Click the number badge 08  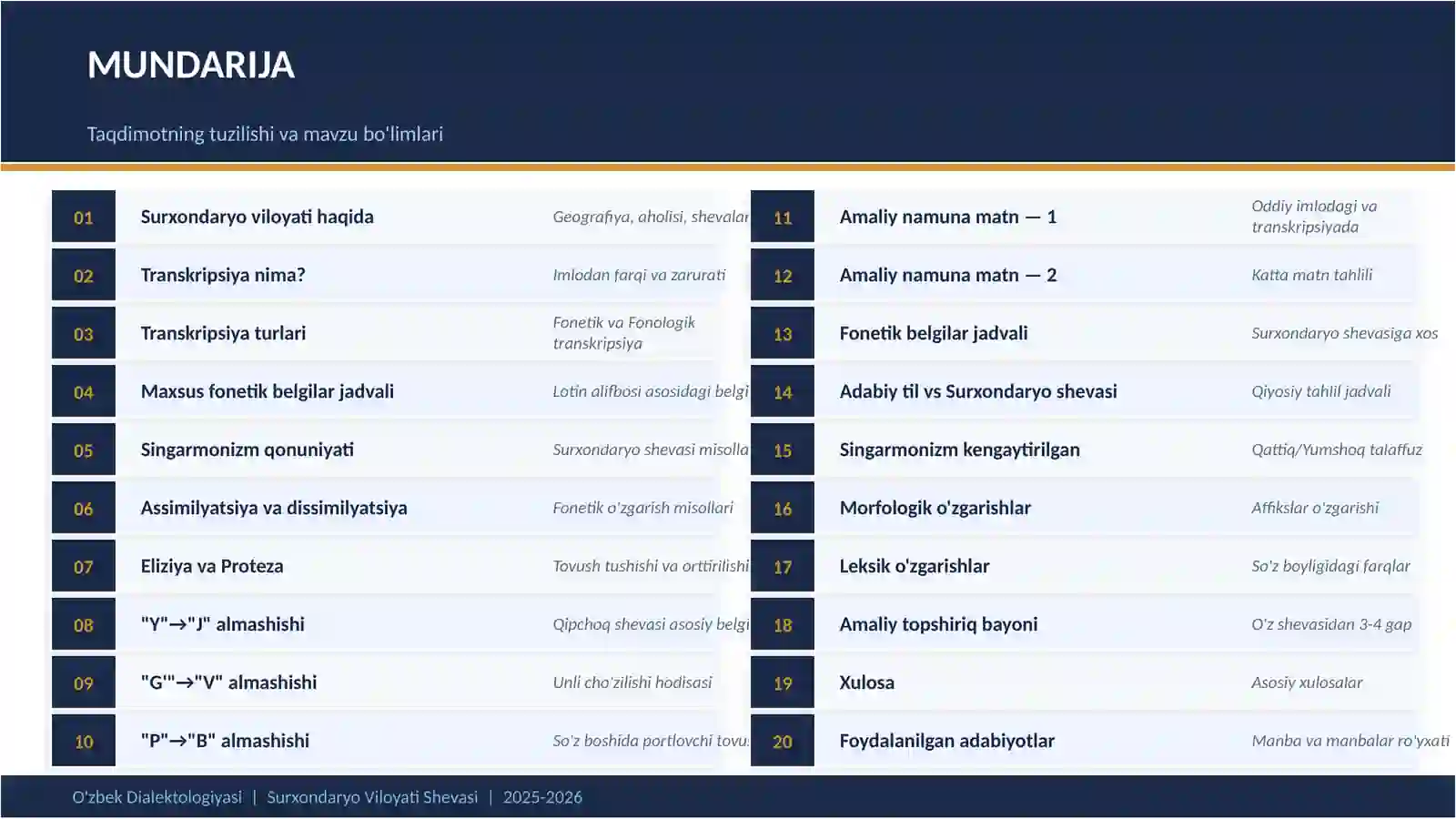click(x=84, y=624)
